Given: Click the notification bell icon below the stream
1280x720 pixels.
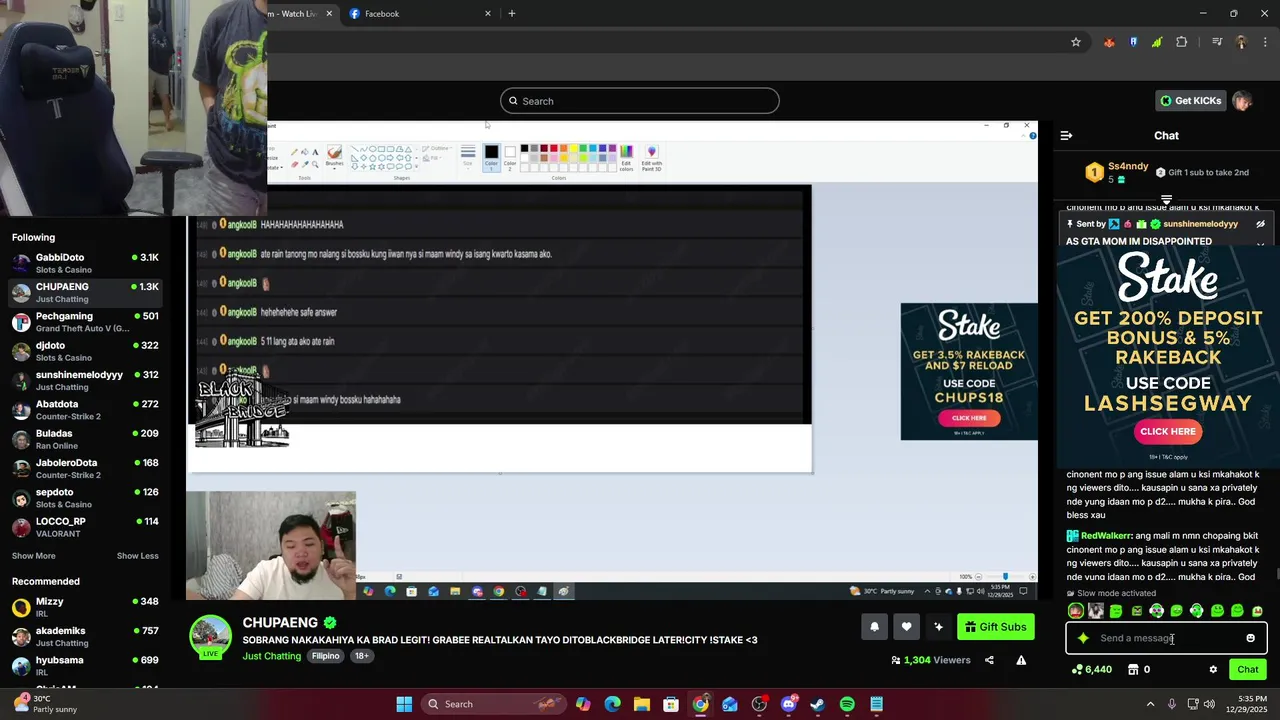Looking at the screenshot, I should pos(874,627).
